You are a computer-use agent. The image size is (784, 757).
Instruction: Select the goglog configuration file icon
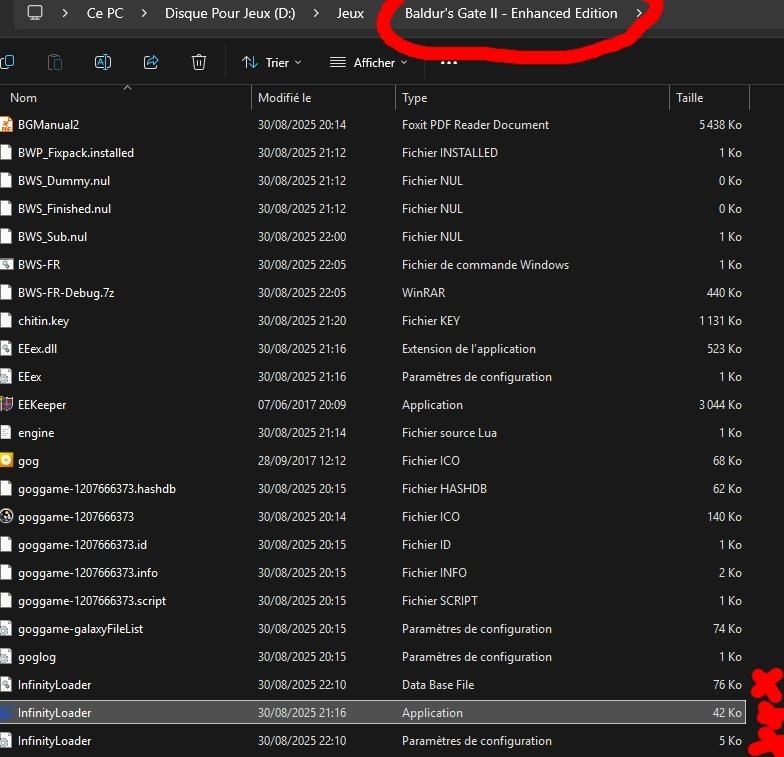[6, 656]
